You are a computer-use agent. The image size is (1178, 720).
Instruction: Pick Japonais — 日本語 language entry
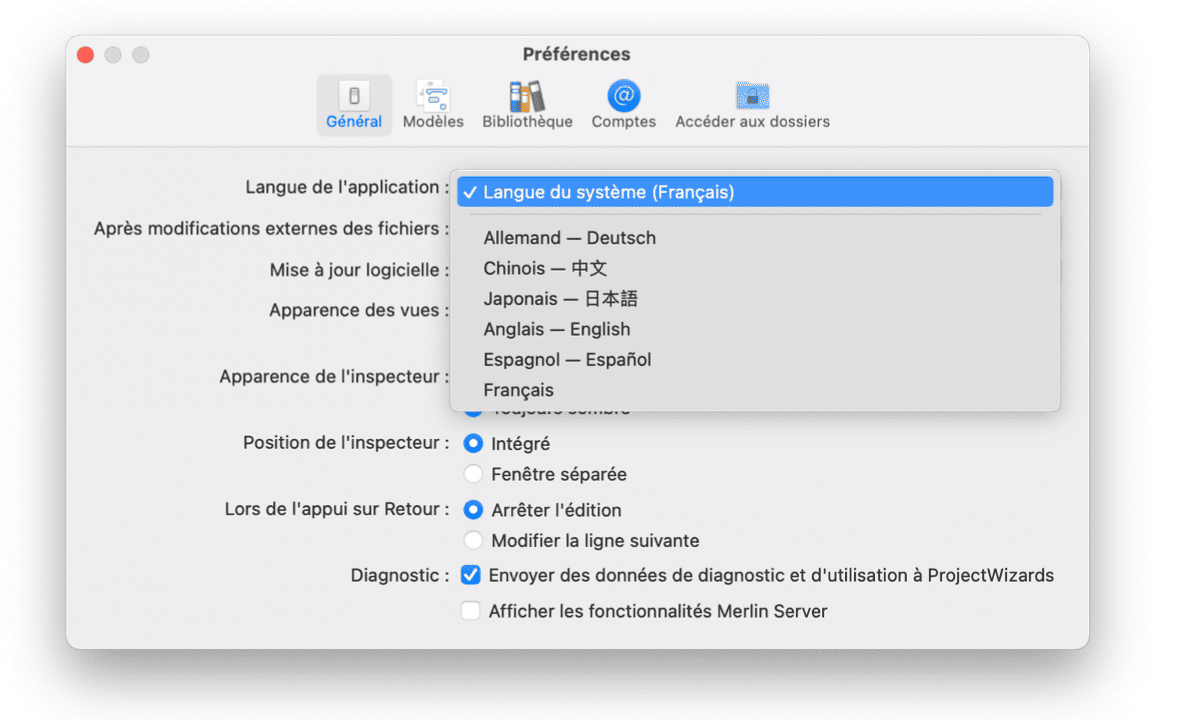tap(560, 299)
